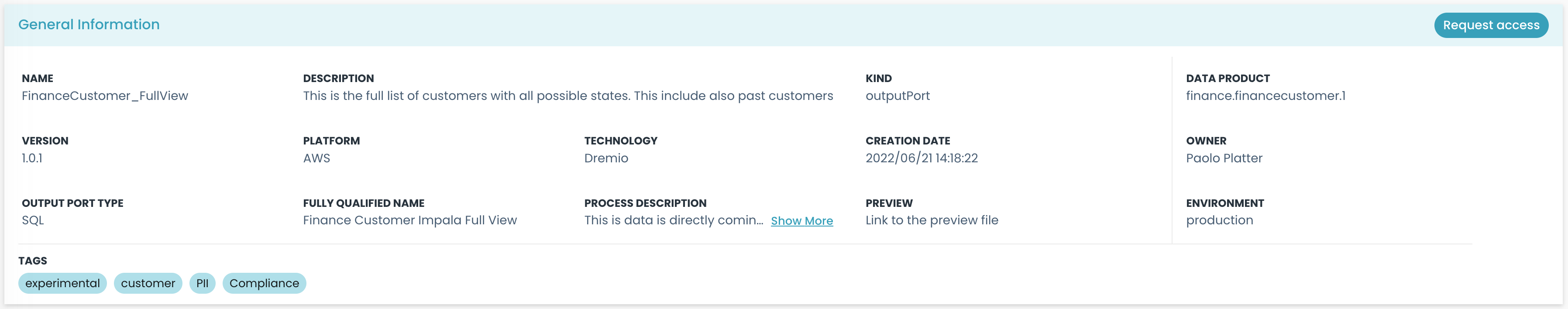Click the General Information header

tap(89, 24)
